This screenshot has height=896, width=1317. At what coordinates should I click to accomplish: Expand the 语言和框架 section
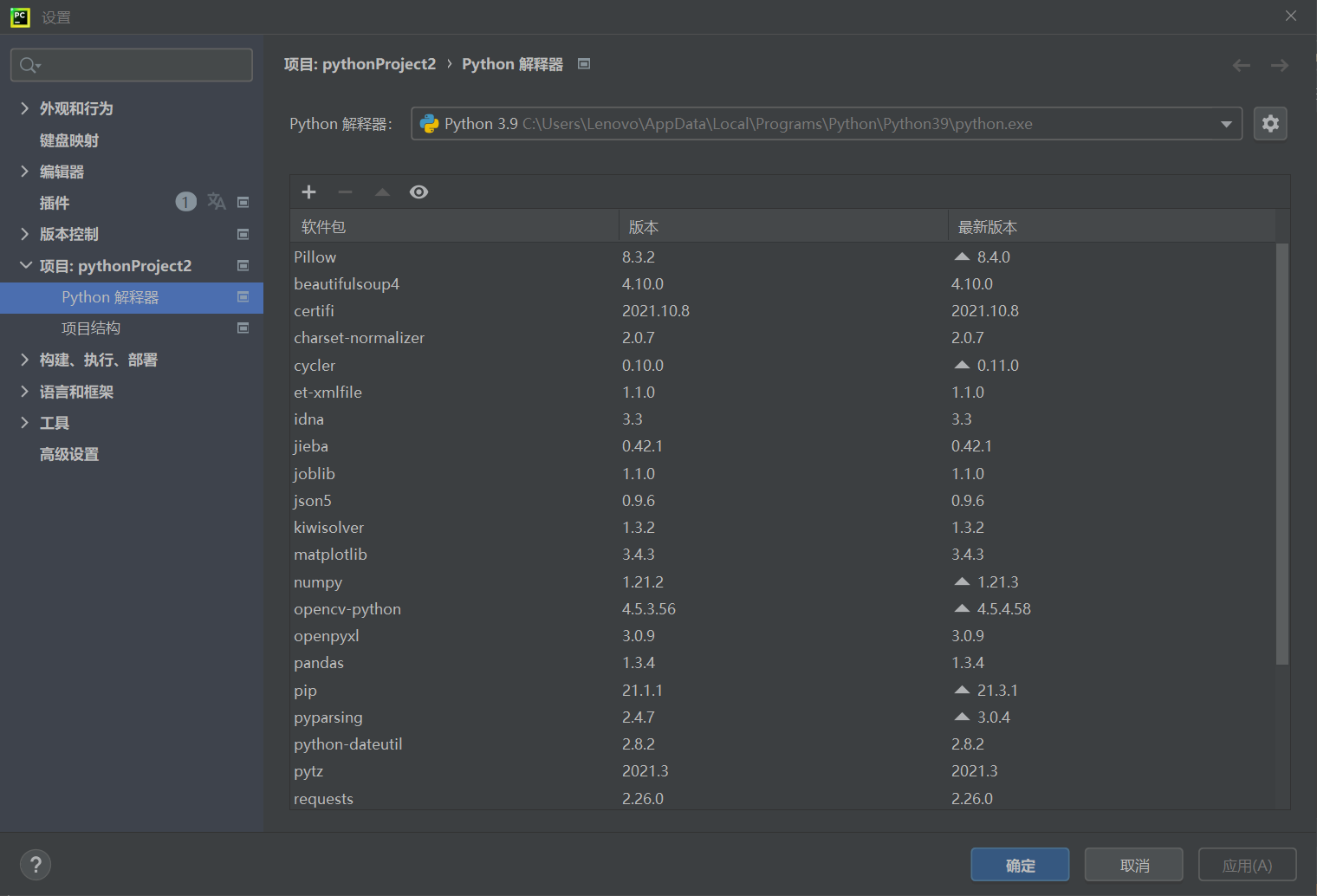coord(25,391)
